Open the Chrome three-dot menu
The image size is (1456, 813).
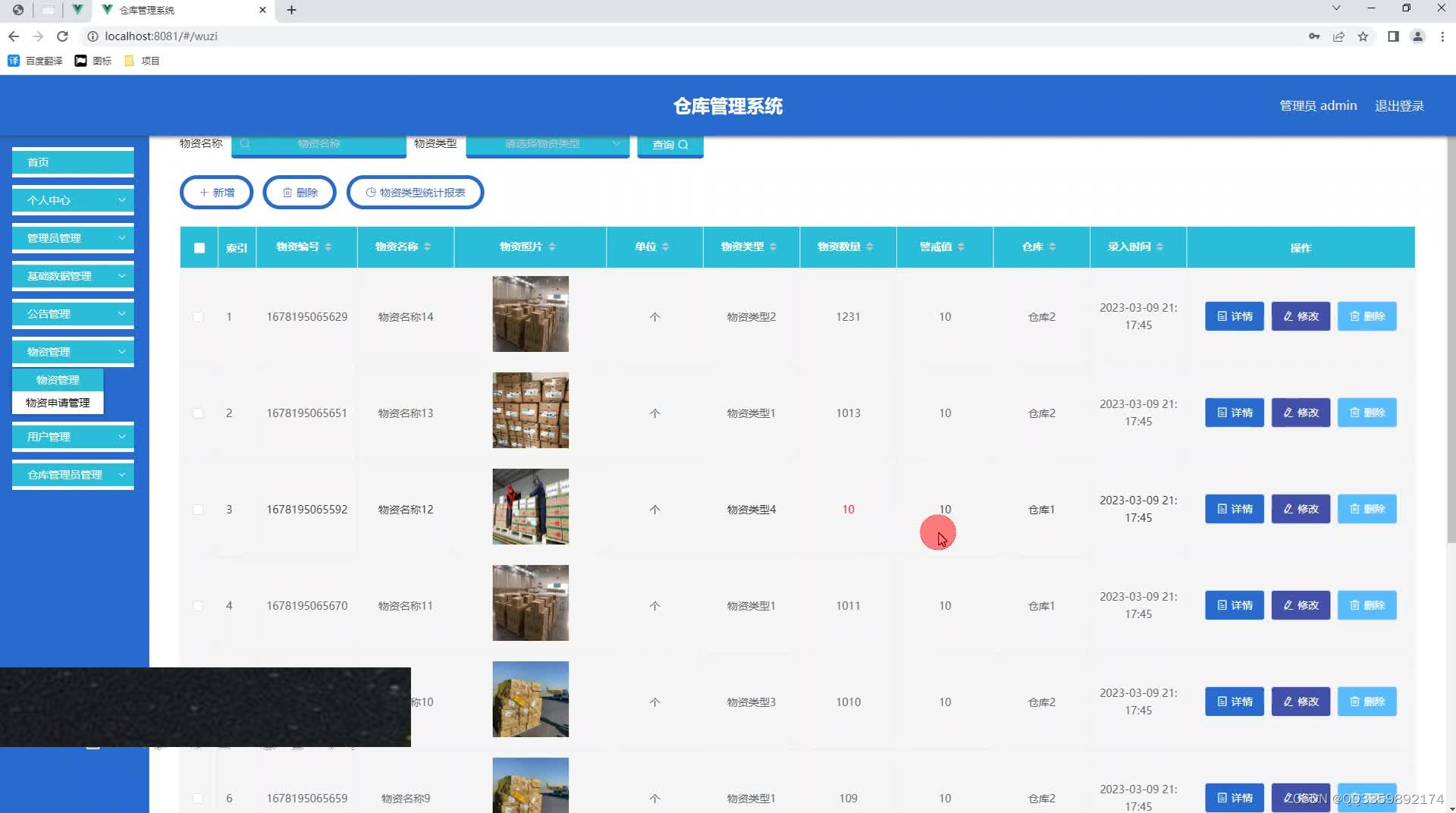(1442, 36)
